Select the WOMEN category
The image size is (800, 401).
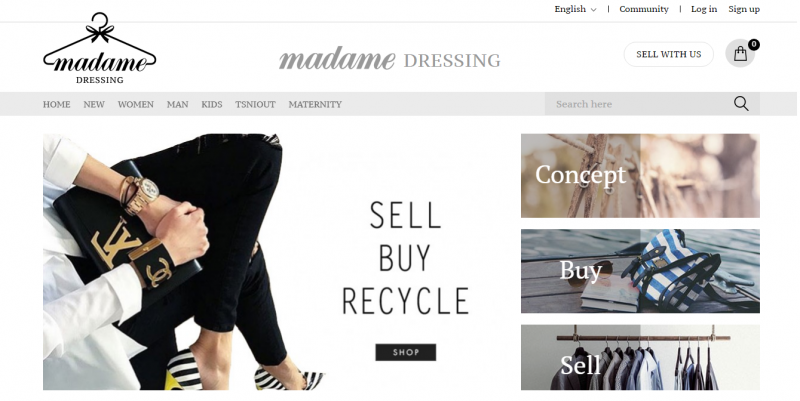[x=136, y=105]
